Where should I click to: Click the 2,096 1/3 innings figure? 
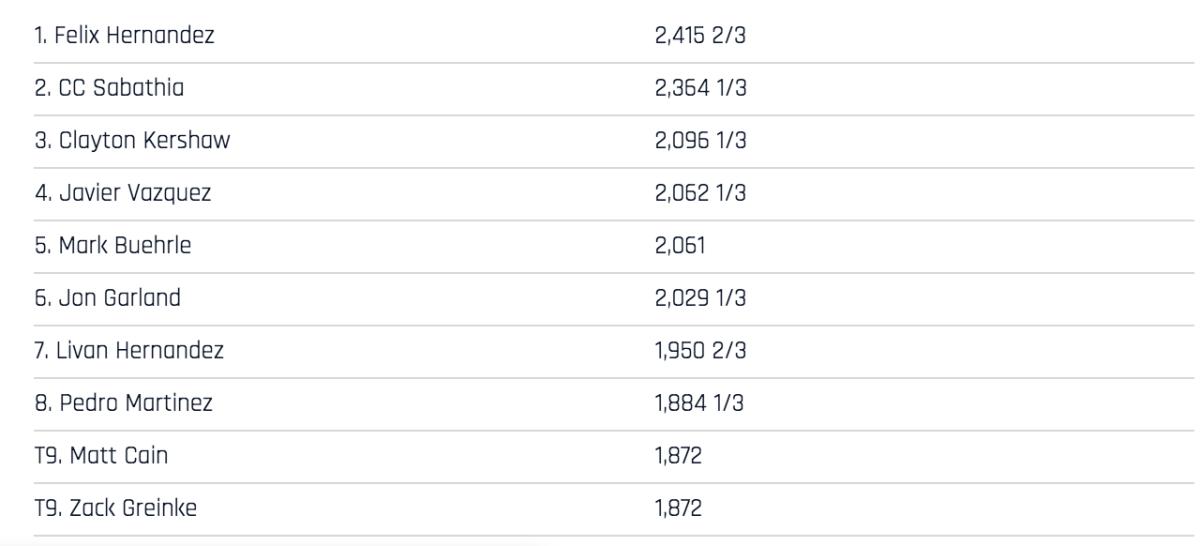pyautogui.click(x=700, y=141)
